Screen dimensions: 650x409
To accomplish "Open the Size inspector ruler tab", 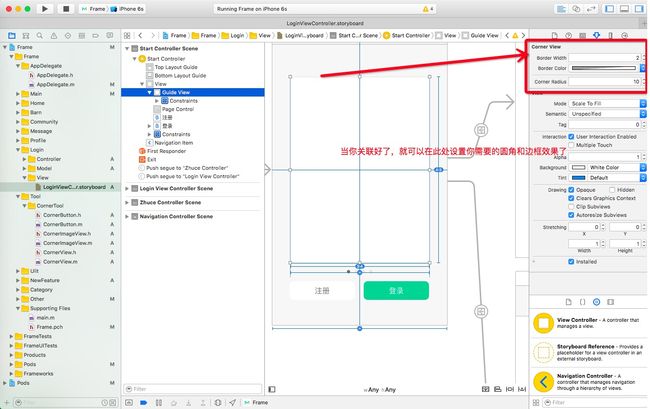I will coord(611,36).
